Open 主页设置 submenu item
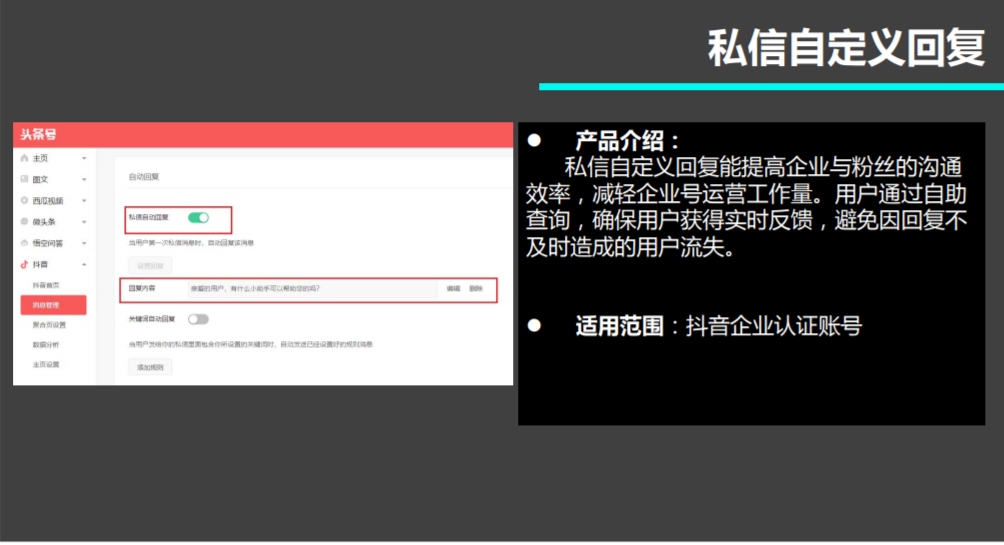This screenshot has height=545, width=1004. point(46,364)
